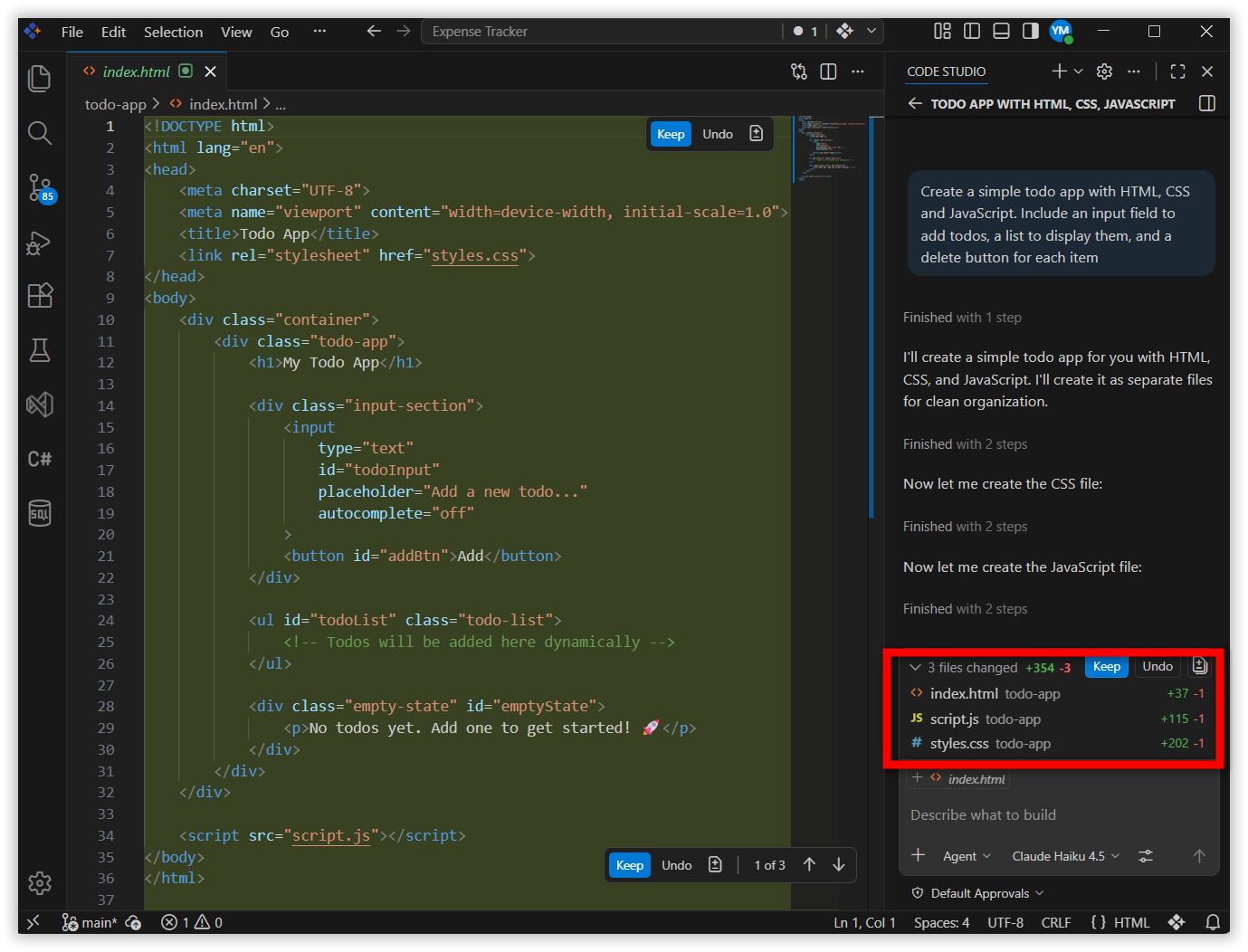Open the new chat plus dropdown arrow
1248x952 pixels.
1078,71
